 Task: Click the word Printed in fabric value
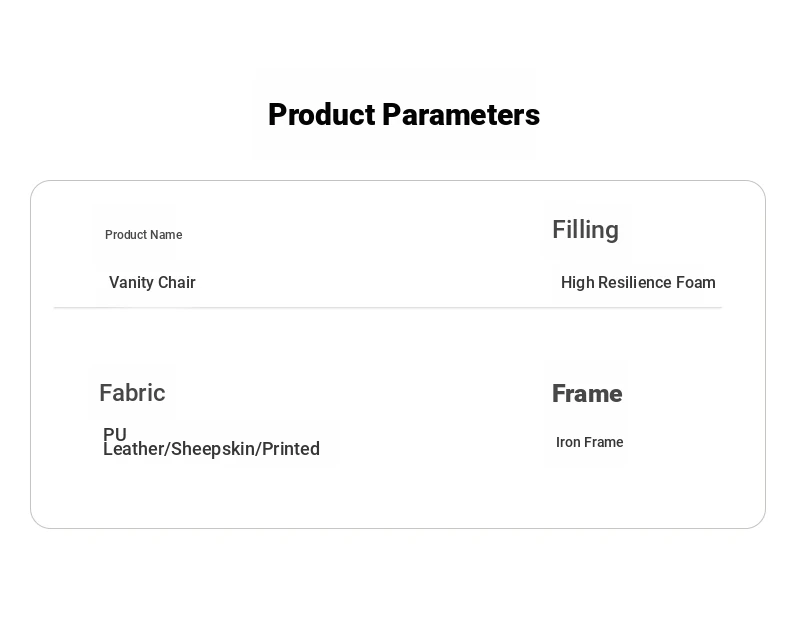291,449
